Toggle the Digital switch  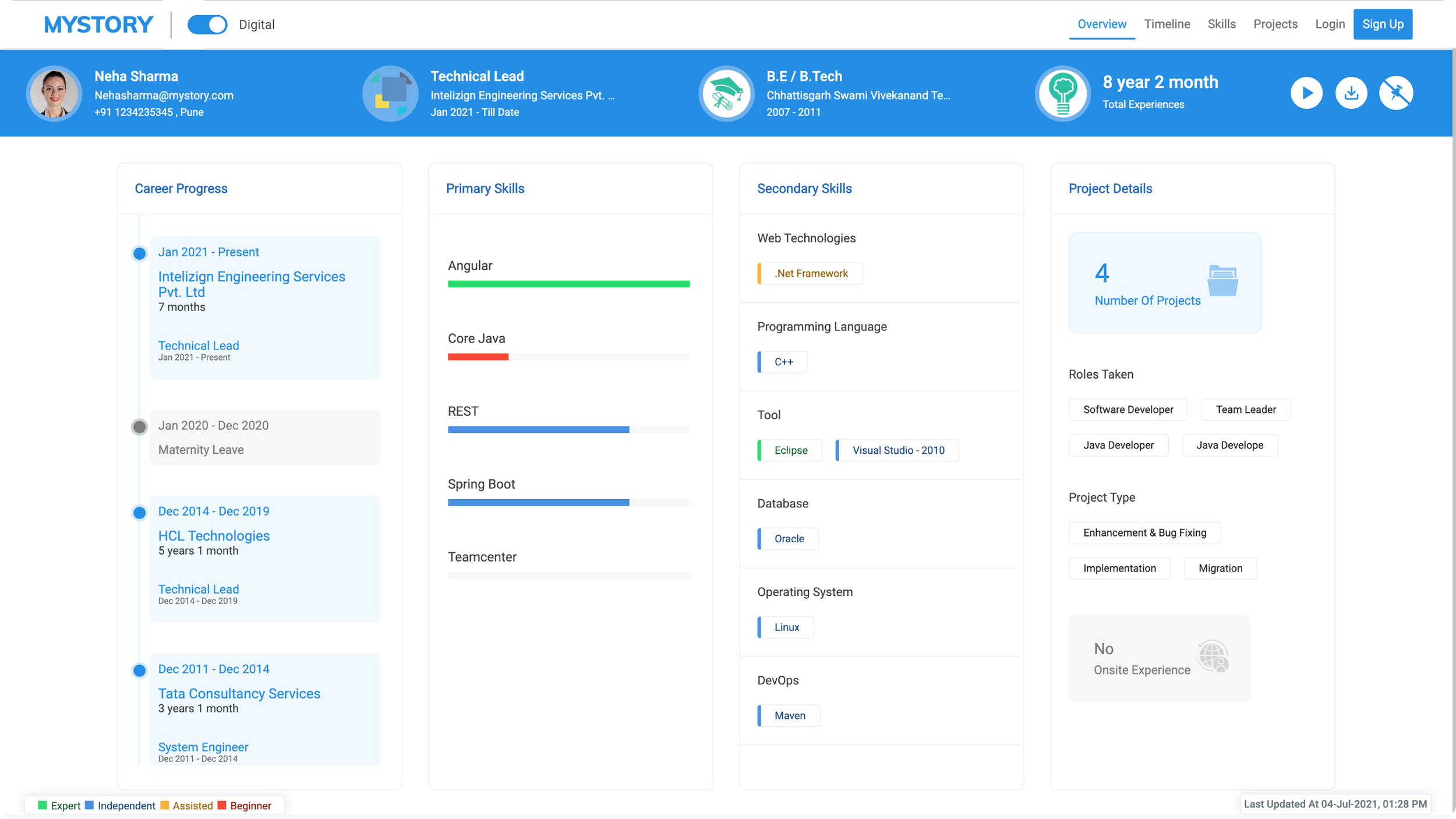coord(207,24)
